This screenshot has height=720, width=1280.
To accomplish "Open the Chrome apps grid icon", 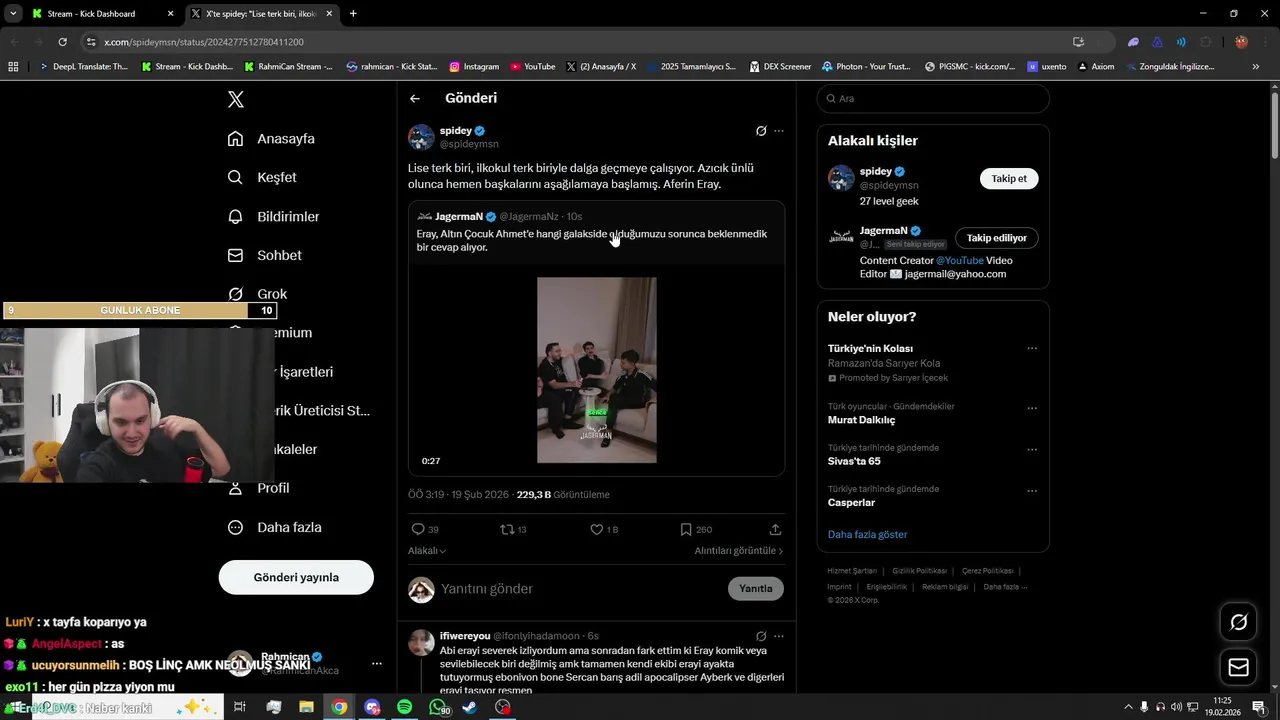I will coord(13,67).
